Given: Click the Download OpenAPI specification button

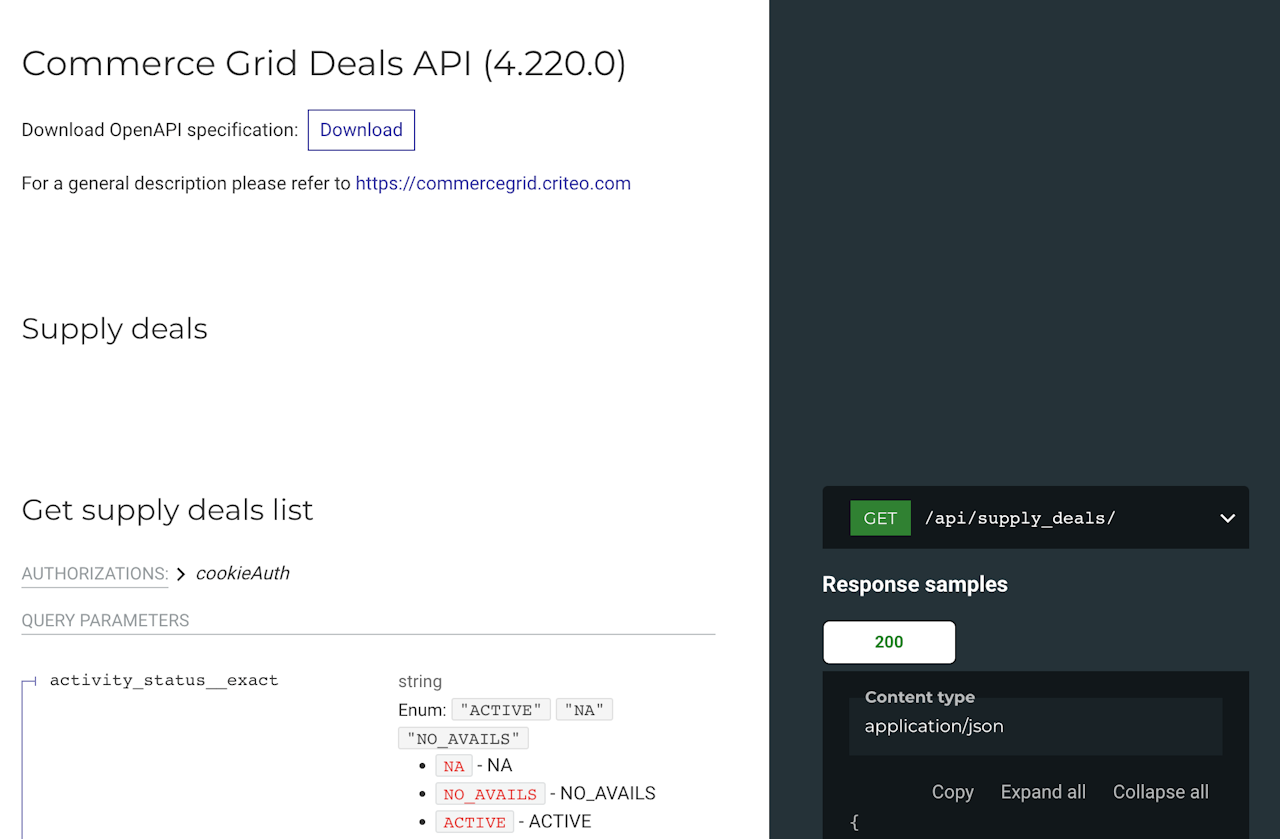Looking at the screenshot, I should [x=361, y=130].
